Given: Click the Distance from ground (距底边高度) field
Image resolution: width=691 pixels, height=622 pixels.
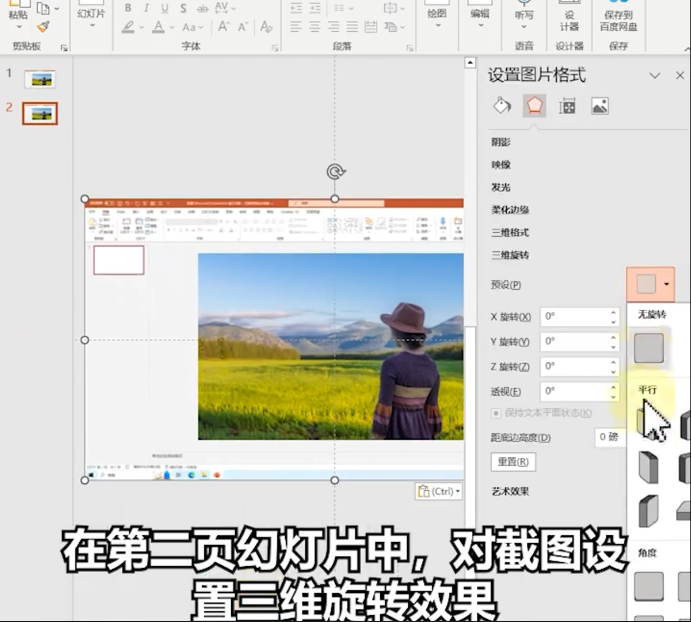Looking at the screenshot, I should [610, 437].
